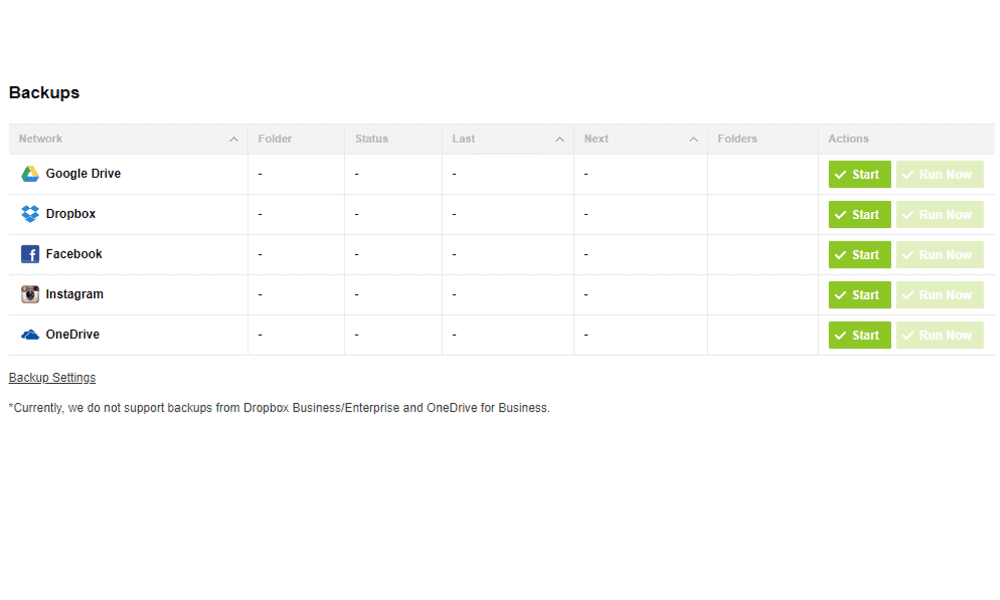
Task: Click the Facebook logo icon
Action: [x=30, y=254]
